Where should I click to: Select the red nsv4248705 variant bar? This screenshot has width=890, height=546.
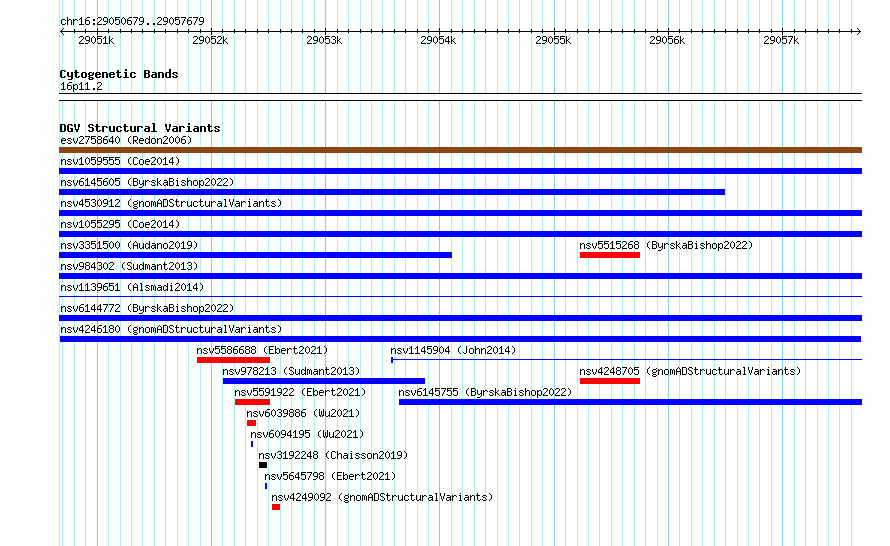(610, 381)
